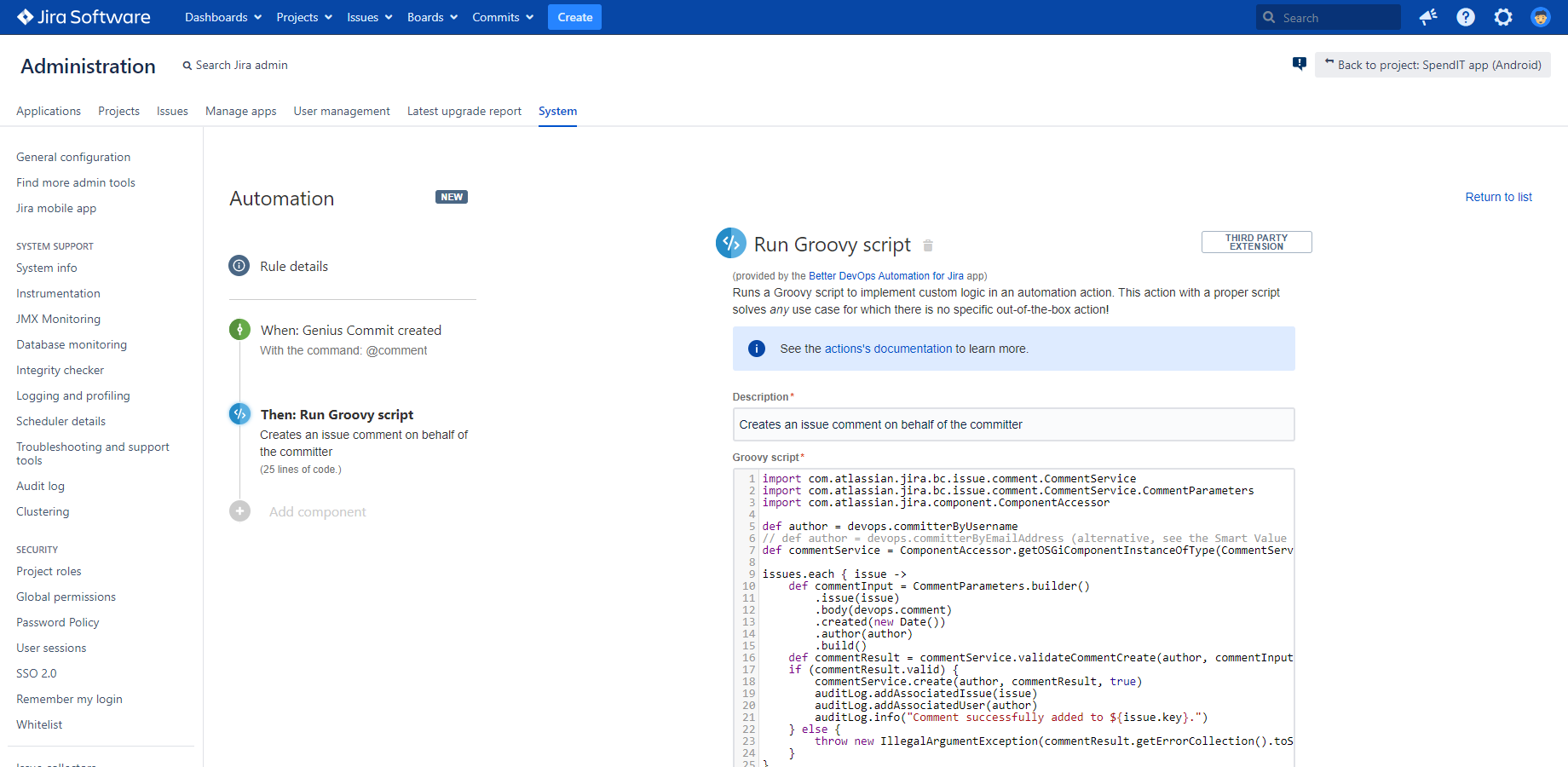Switch to the Issues admin tab
The height and width of the screenshot is (767, 1568).
[x=172, y=111]
